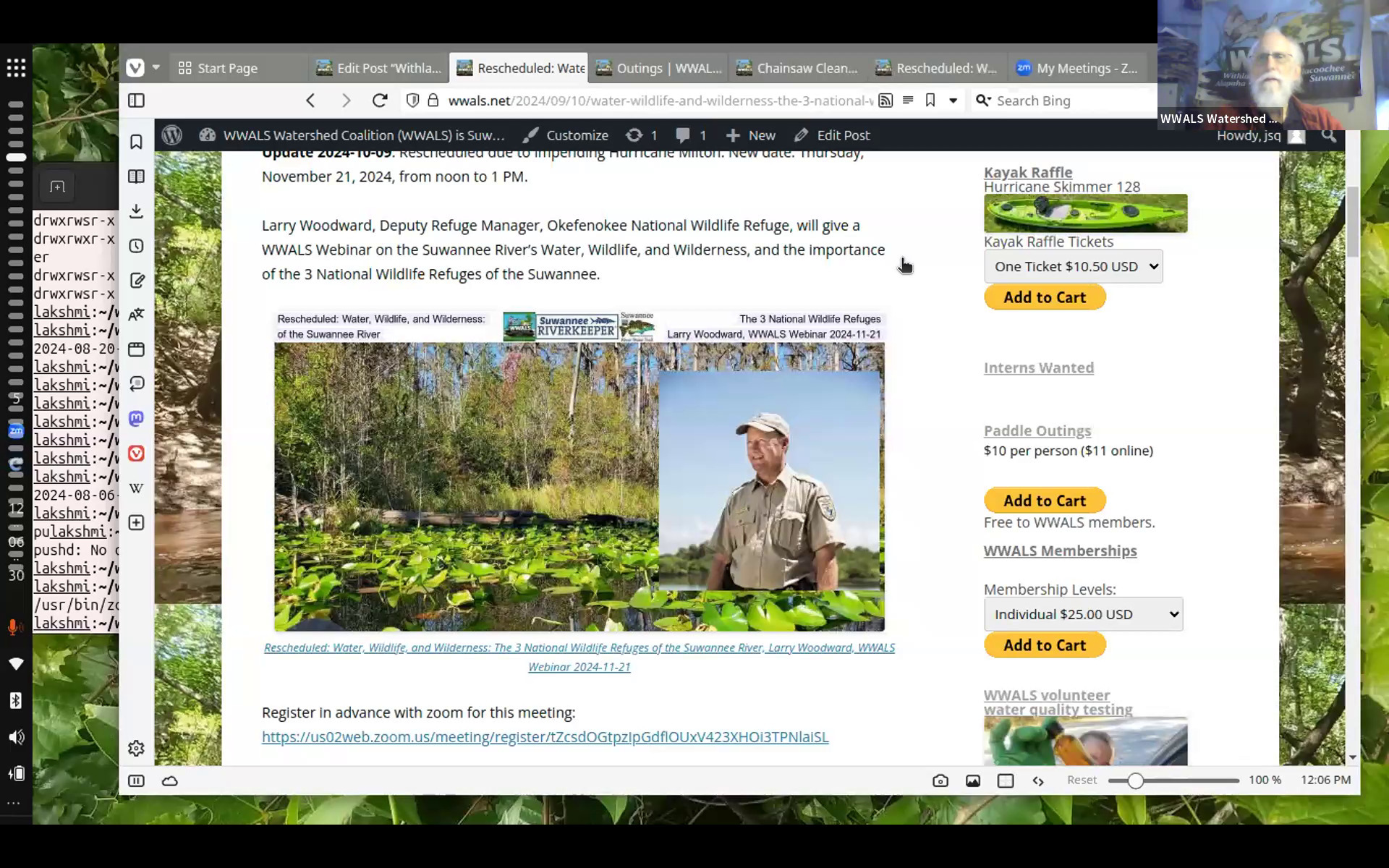Open WordPress logo admin menu
The height and width of the screenshot is (868, 1389).
(x=171, y=135)
